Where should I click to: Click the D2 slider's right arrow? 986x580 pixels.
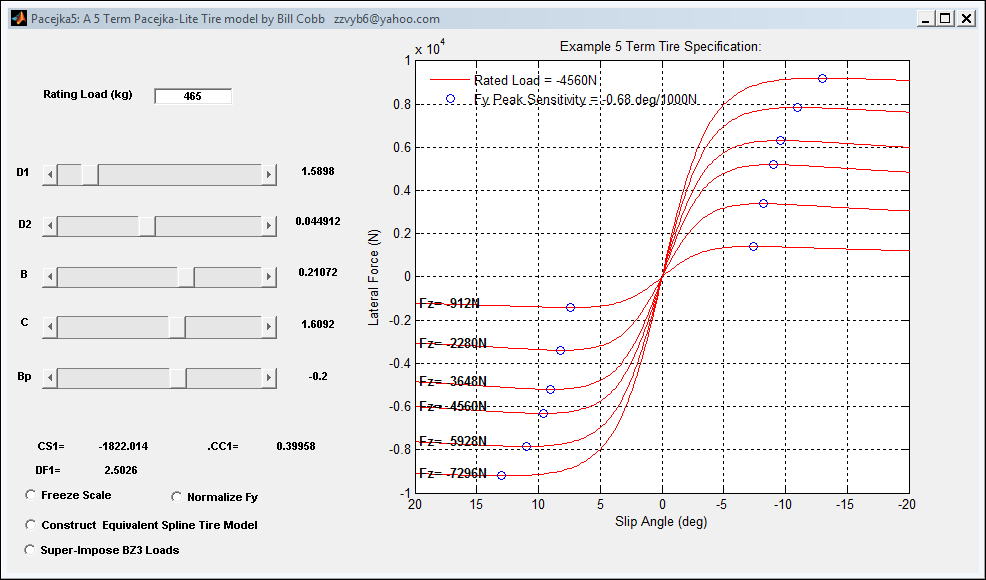269,226
